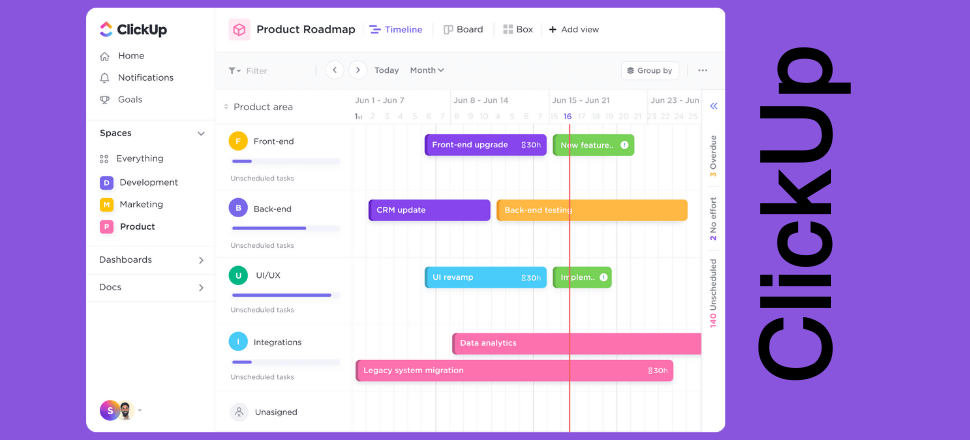Open Unscheduled tasks under Front-end

click(x=262, y=178)
